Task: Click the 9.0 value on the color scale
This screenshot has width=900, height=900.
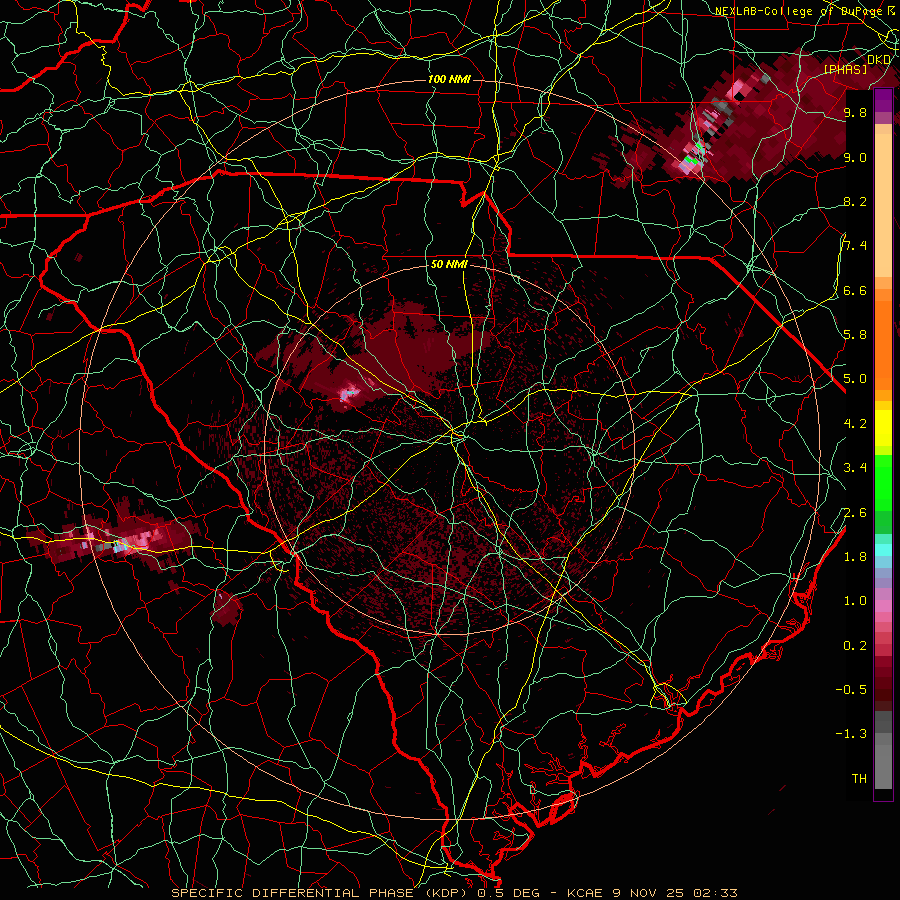Action: (855, 157)
